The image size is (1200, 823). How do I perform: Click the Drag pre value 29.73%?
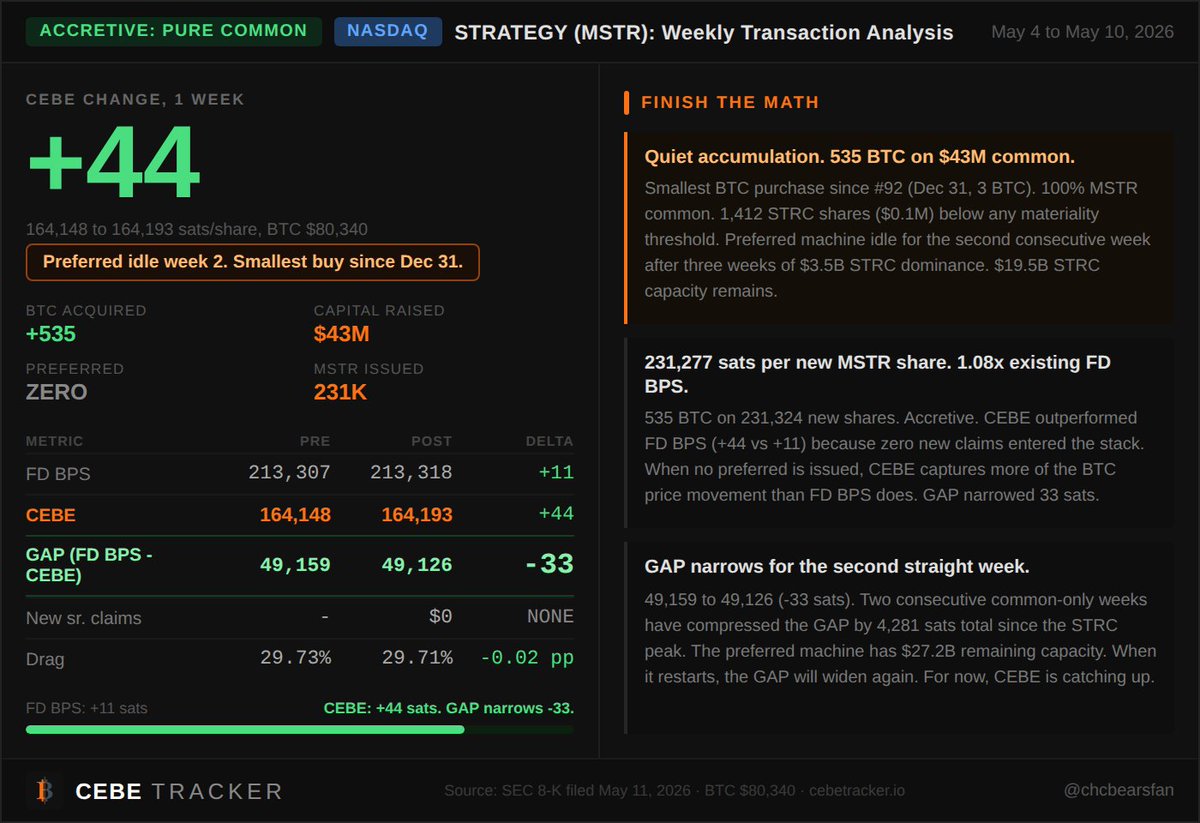[x=295, y=659]
